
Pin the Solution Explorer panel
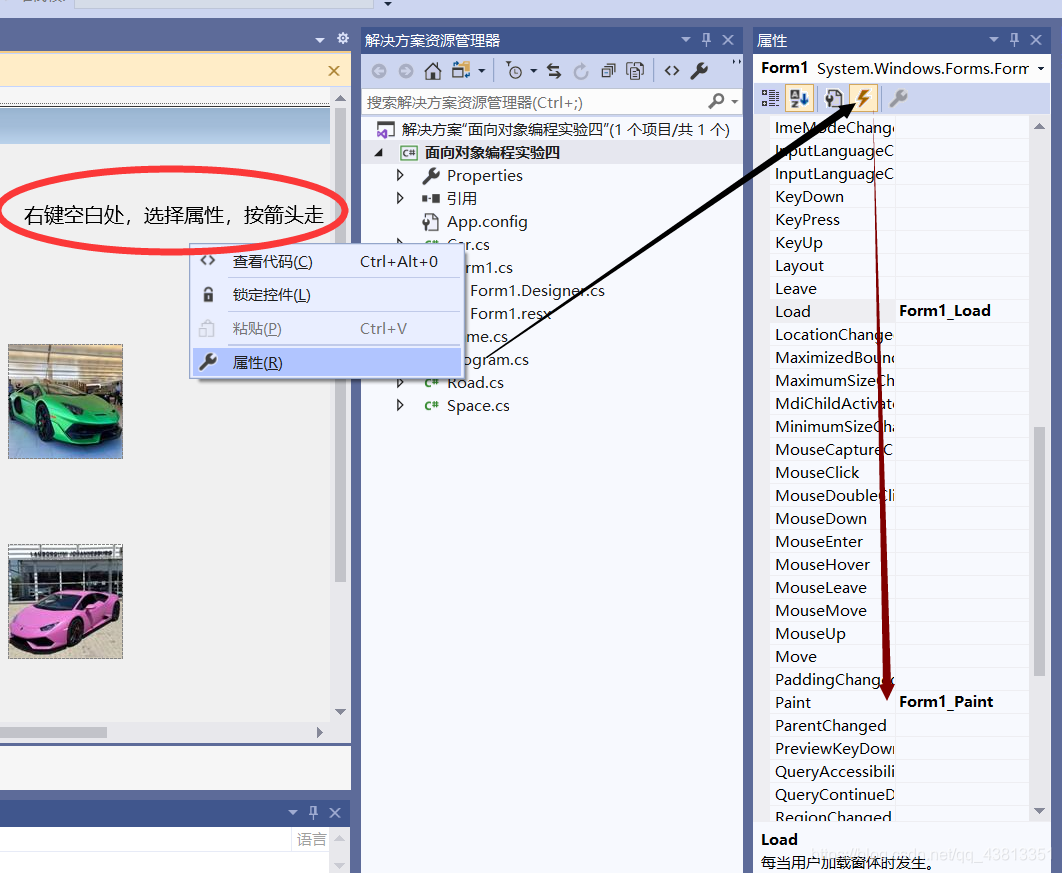(706, 40)
